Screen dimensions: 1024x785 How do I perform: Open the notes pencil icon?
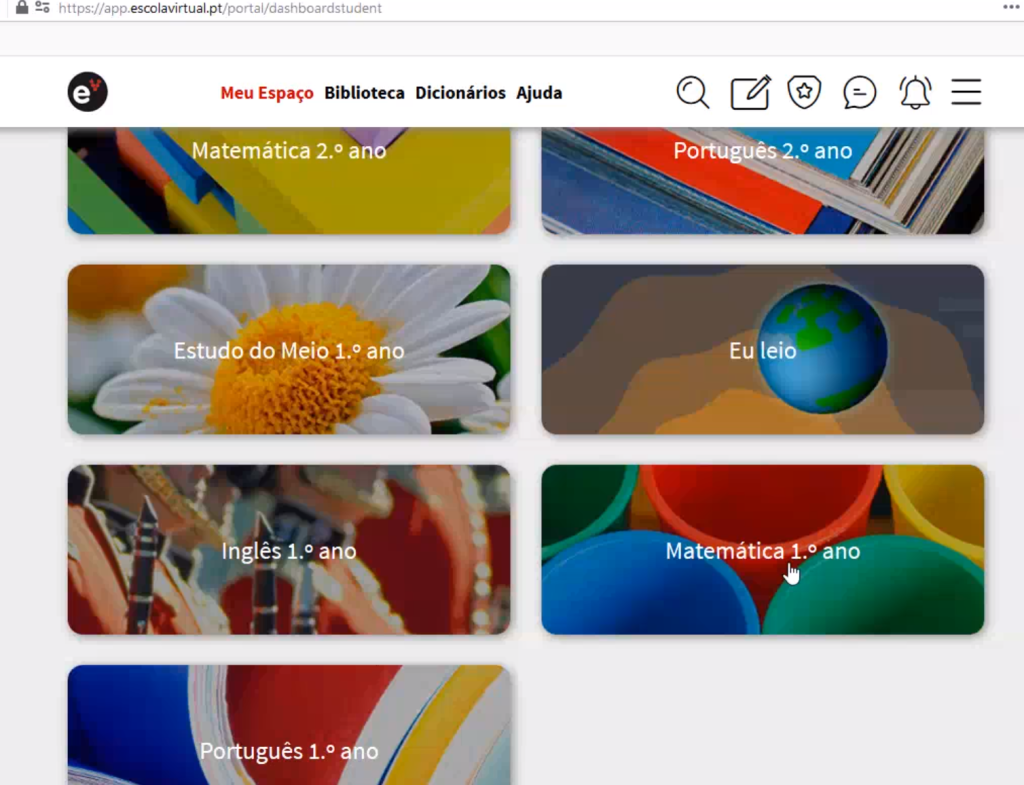[x=750, y=92]
